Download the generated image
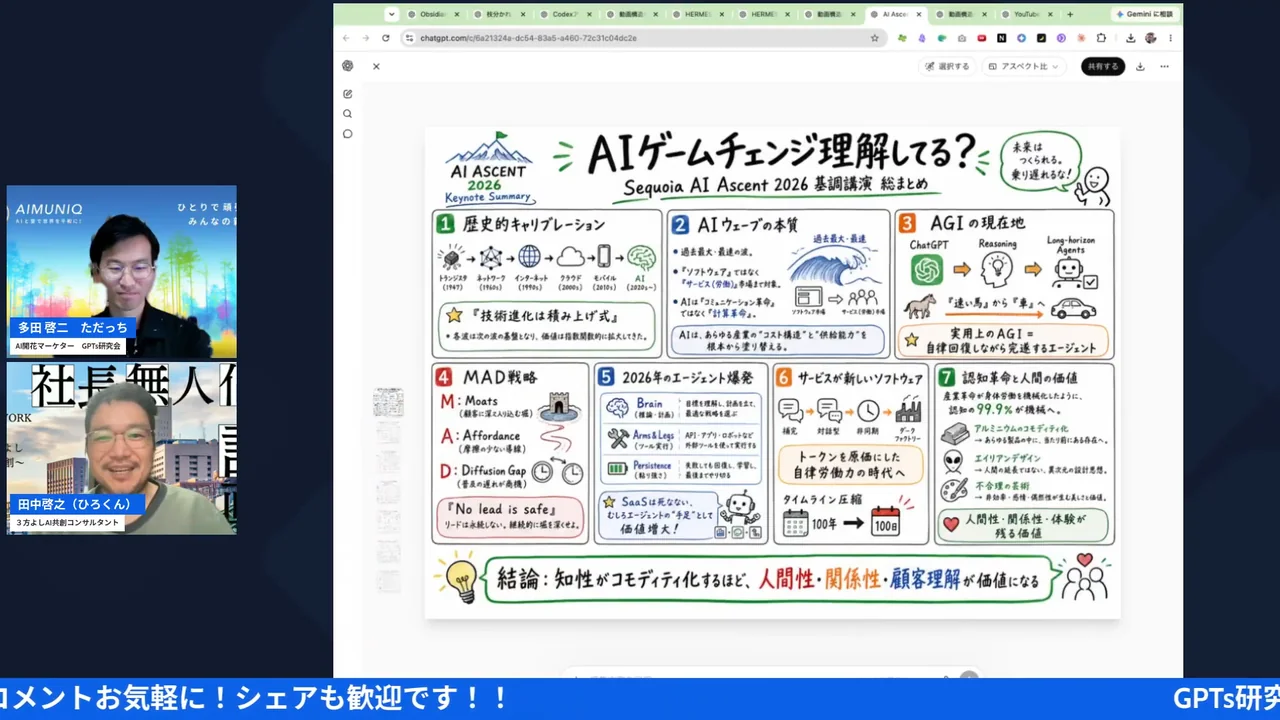Screen dimensions: 1280x720 [1140, 66]
